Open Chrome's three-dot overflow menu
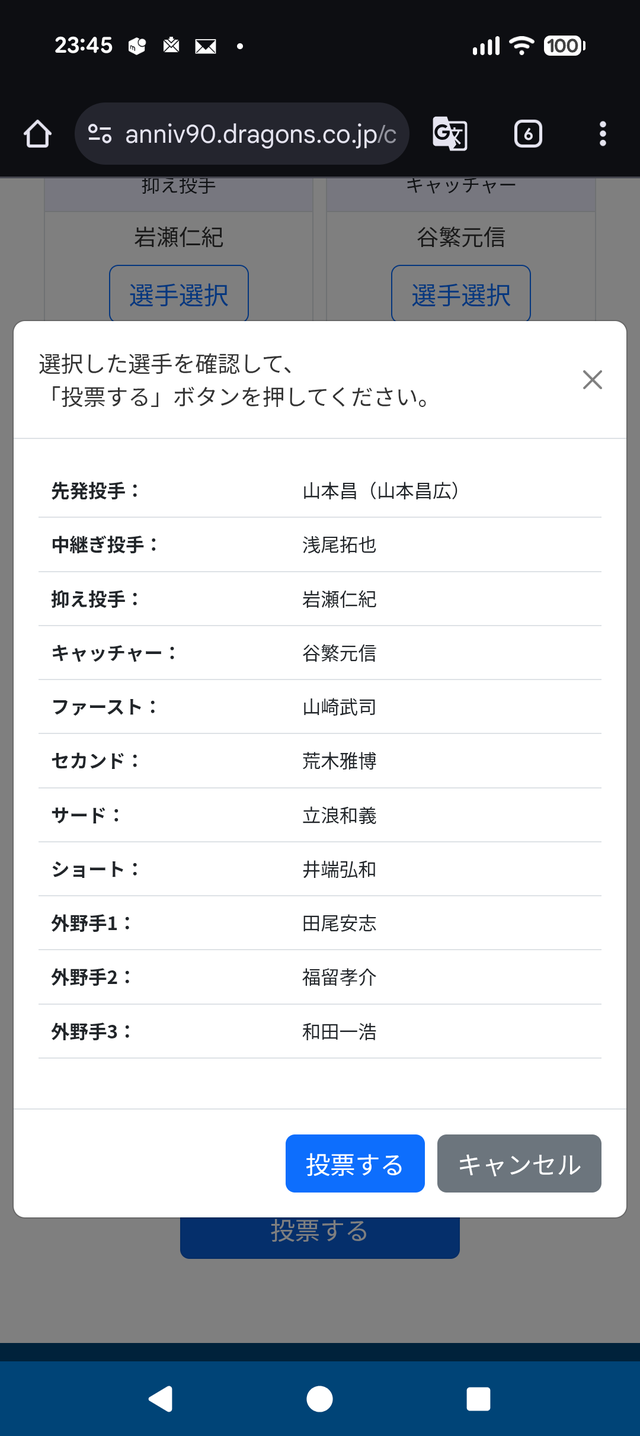 pos(602,134)
